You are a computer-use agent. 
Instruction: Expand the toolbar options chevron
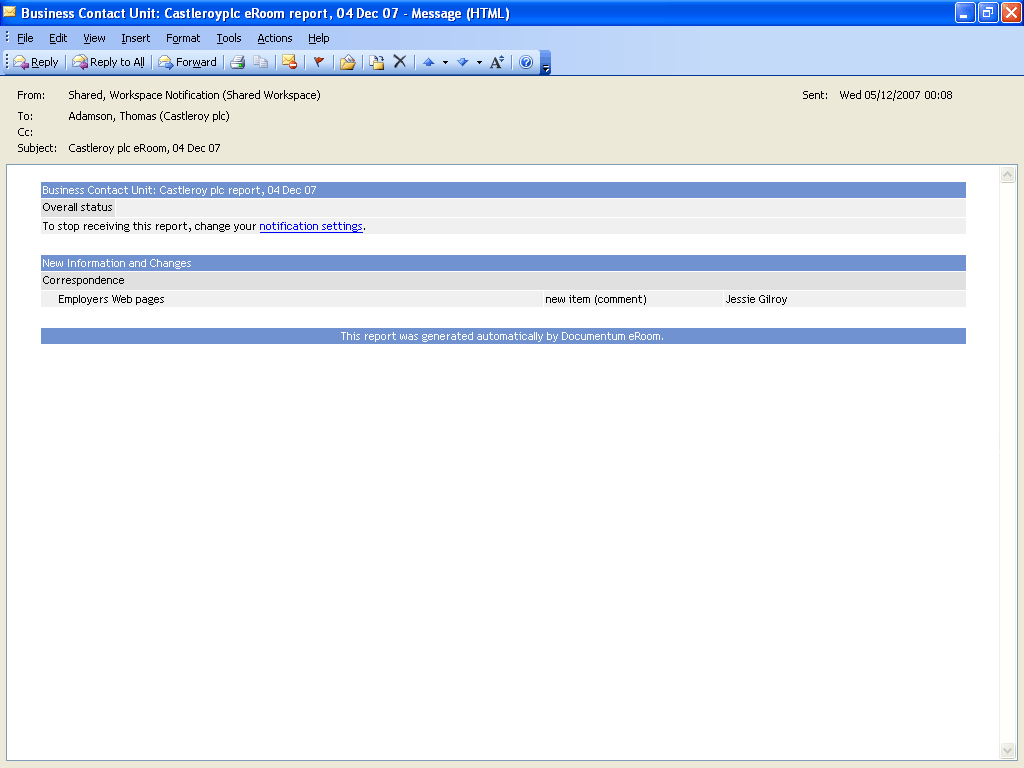(545, 67)
